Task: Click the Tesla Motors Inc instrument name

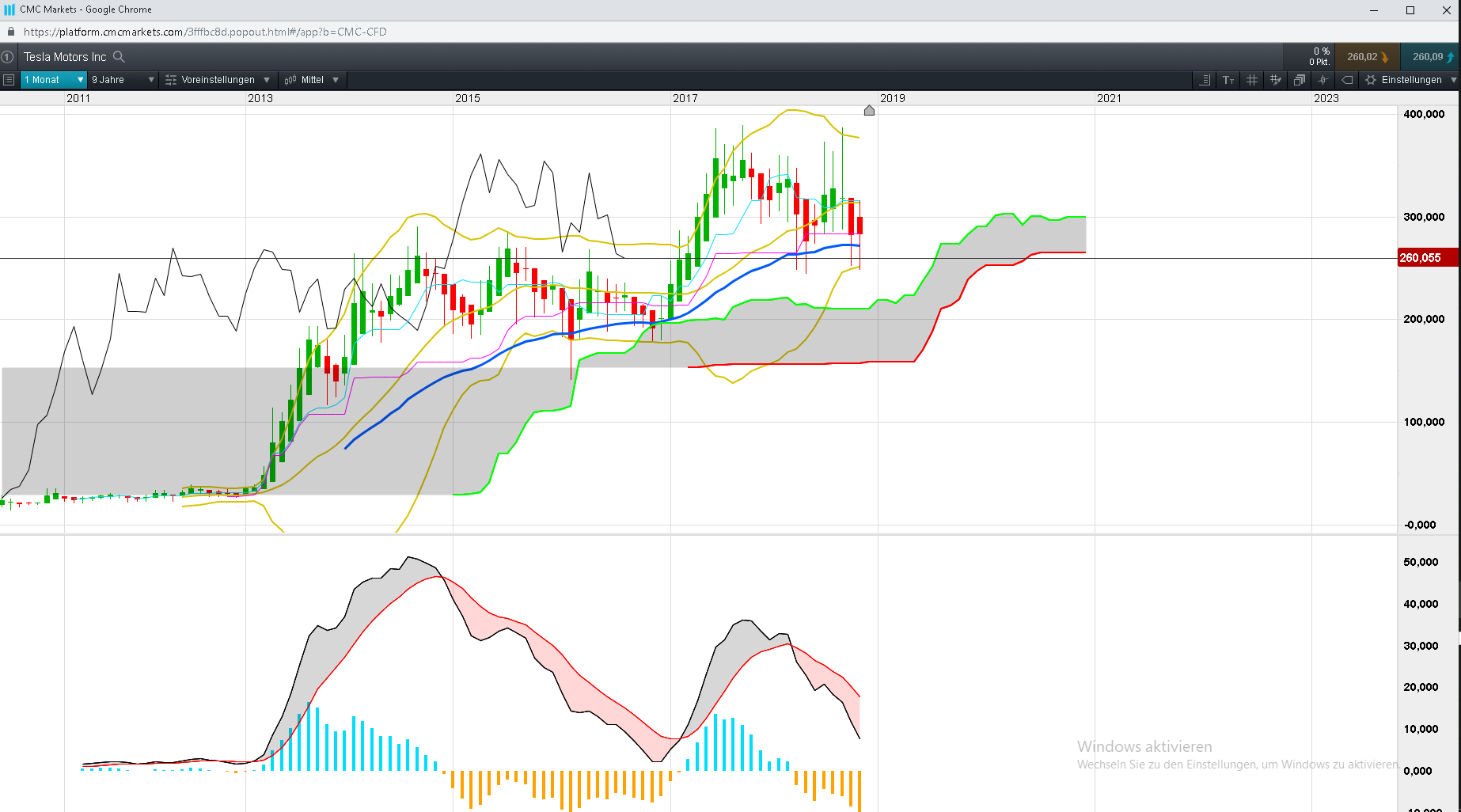Action: tap(65, 57)
